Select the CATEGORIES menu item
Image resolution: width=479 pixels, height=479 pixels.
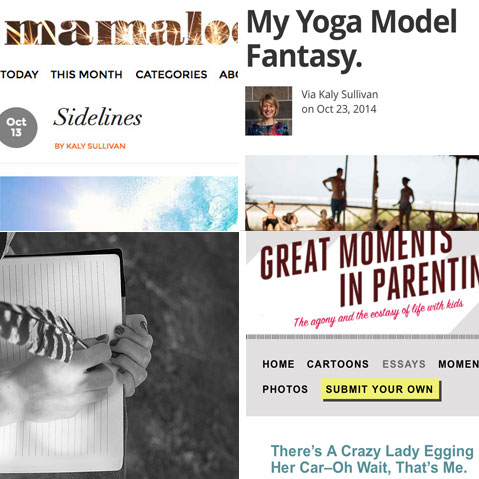coord(171,74)
